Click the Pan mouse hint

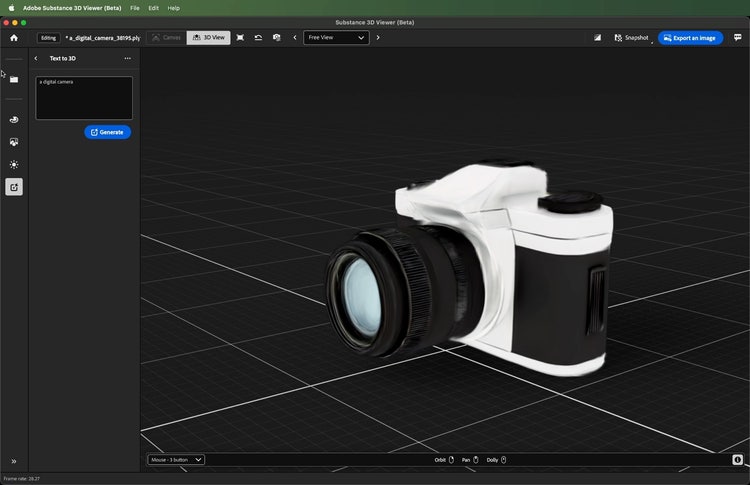point(470,460)
